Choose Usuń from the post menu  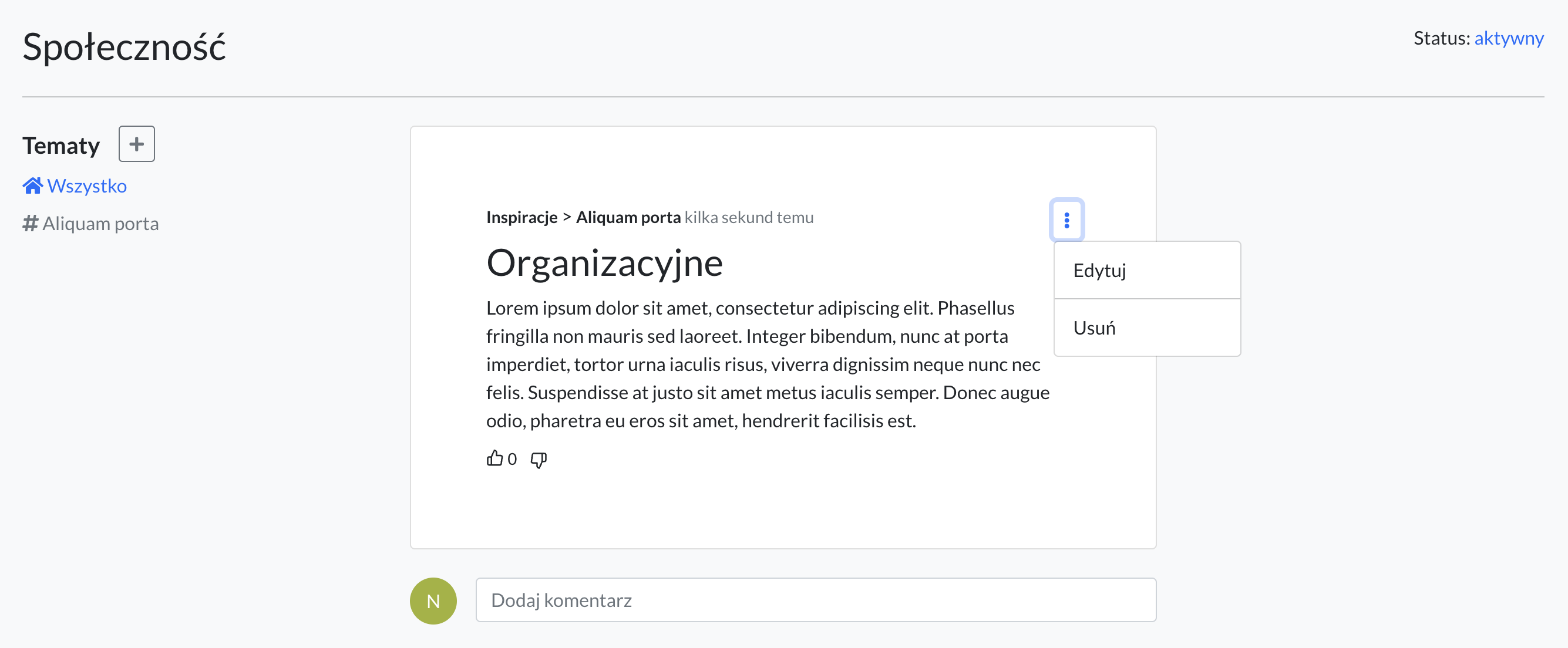click(x=1147, y=328)
